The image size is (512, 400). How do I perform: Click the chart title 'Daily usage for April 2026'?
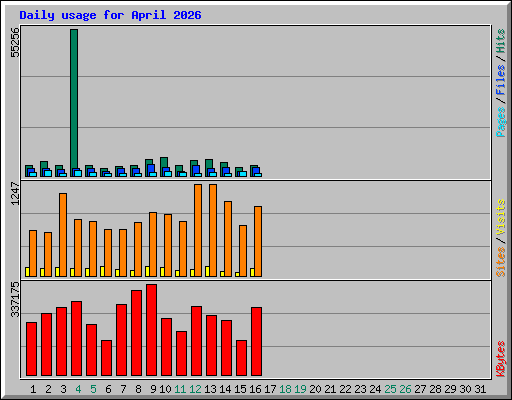click(110, 15)
